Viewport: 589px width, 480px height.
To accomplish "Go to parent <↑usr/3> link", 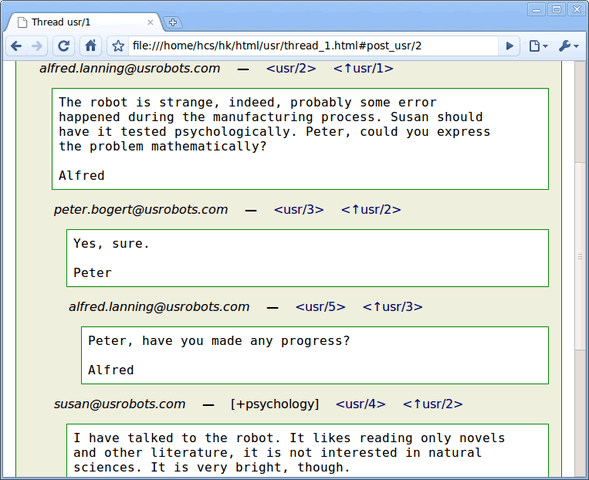I will [x=392, y=307].
